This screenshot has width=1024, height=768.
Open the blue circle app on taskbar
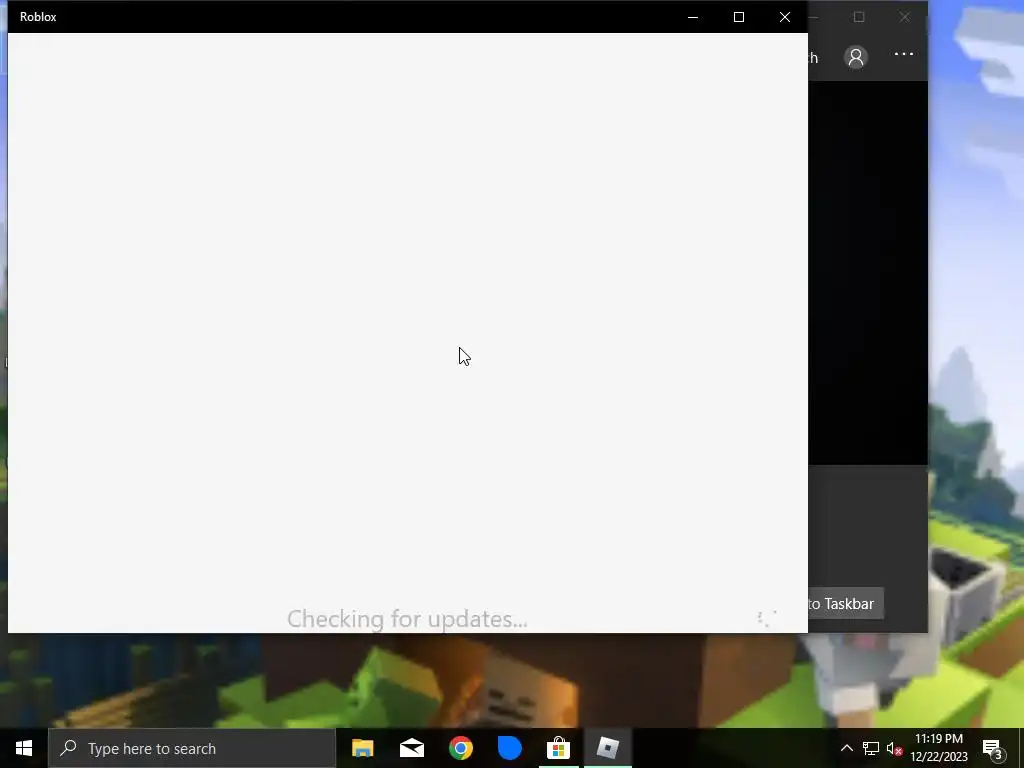(509, 748)
